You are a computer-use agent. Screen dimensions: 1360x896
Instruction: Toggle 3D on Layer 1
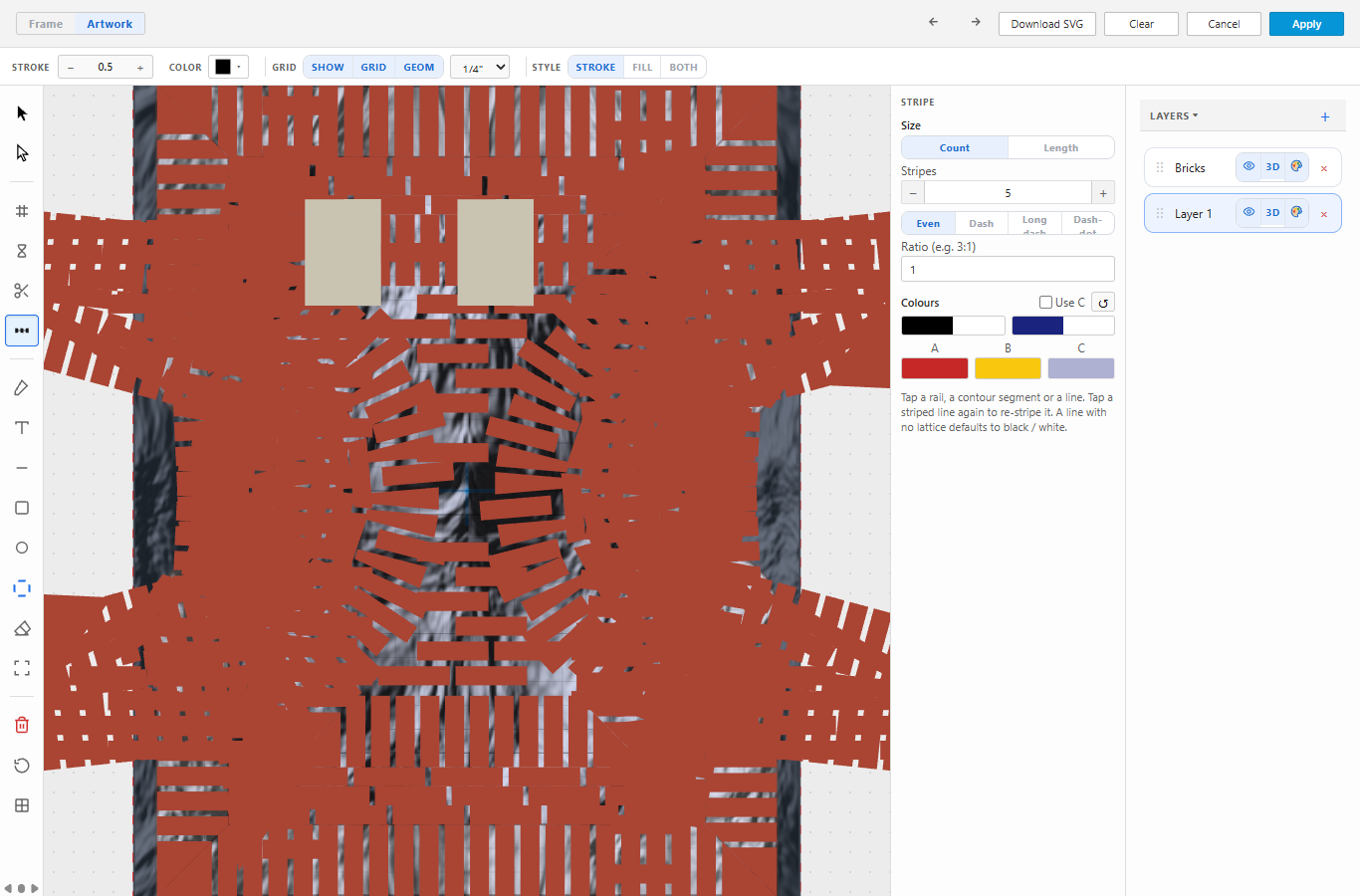(1272, 212)
